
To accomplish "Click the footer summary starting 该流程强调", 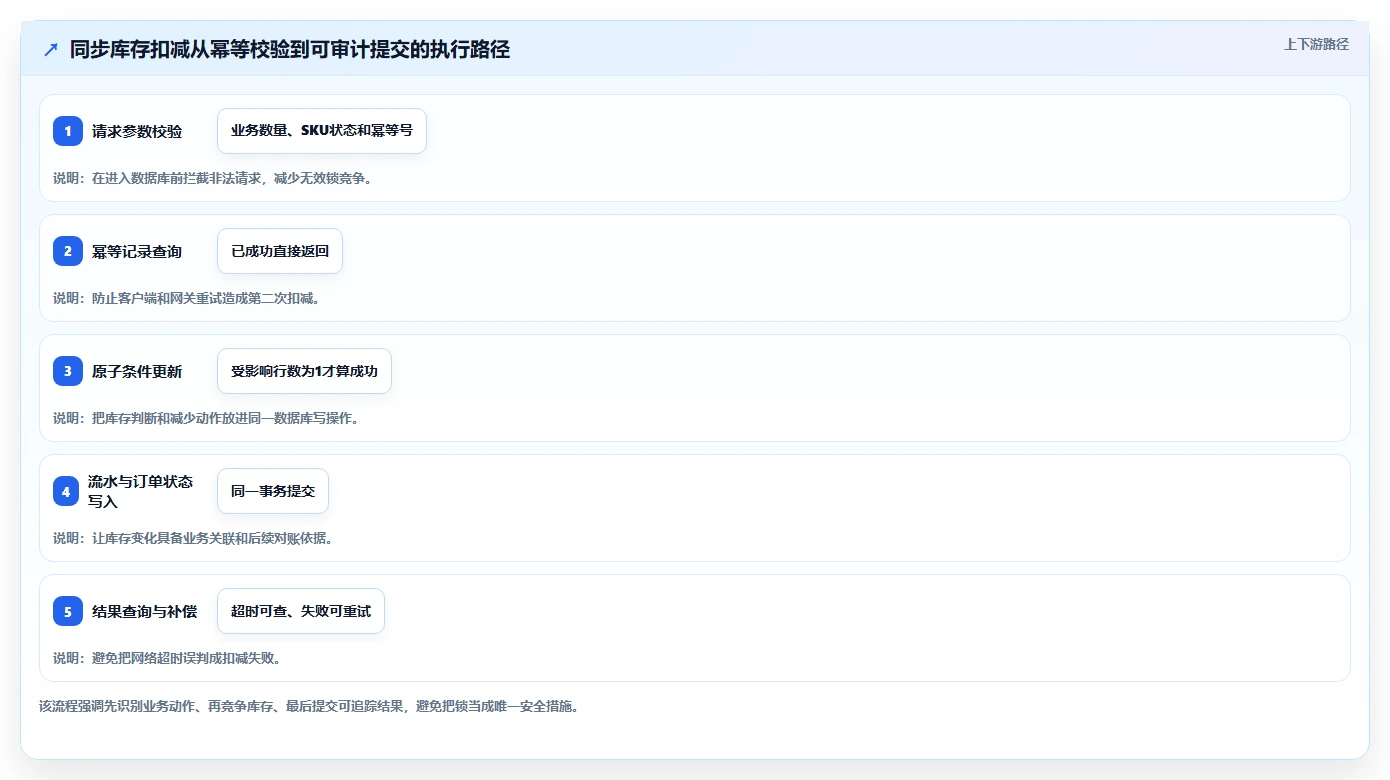I will point(309,706).
